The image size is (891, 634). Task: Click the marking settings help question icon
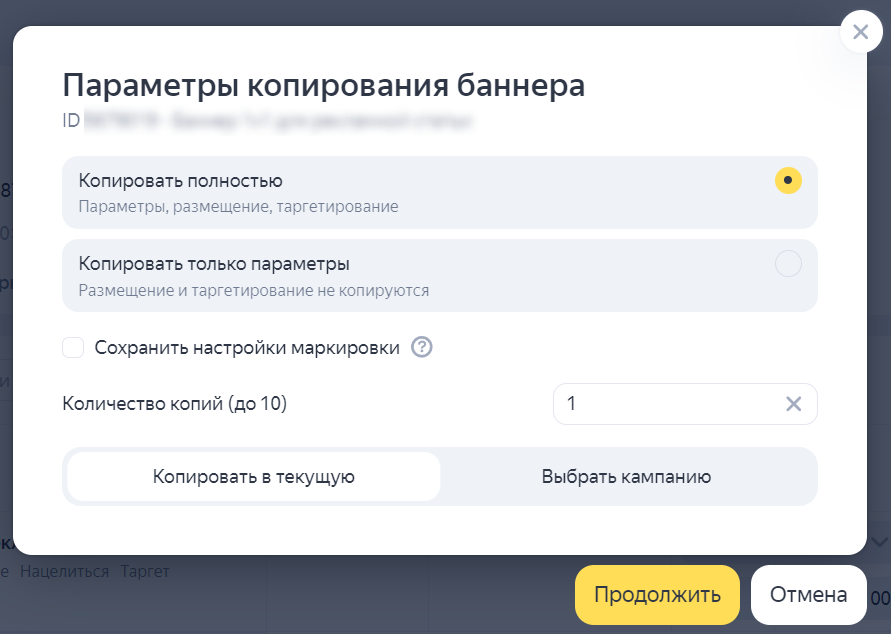[x=422, y=348]
